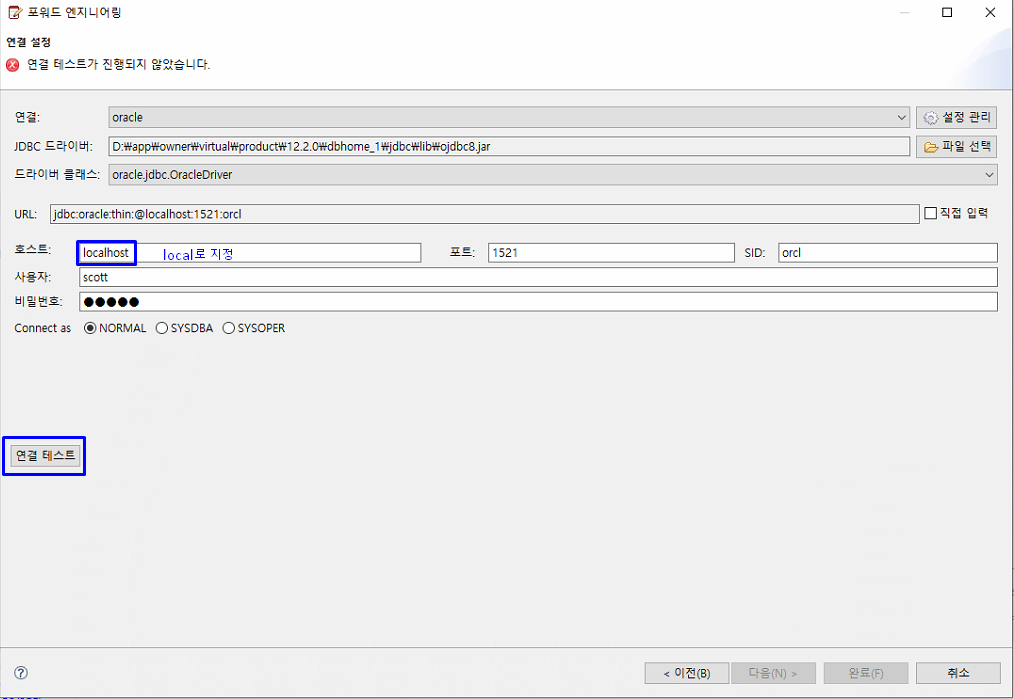Click the 호스트 localhost field

coord(250,253)
